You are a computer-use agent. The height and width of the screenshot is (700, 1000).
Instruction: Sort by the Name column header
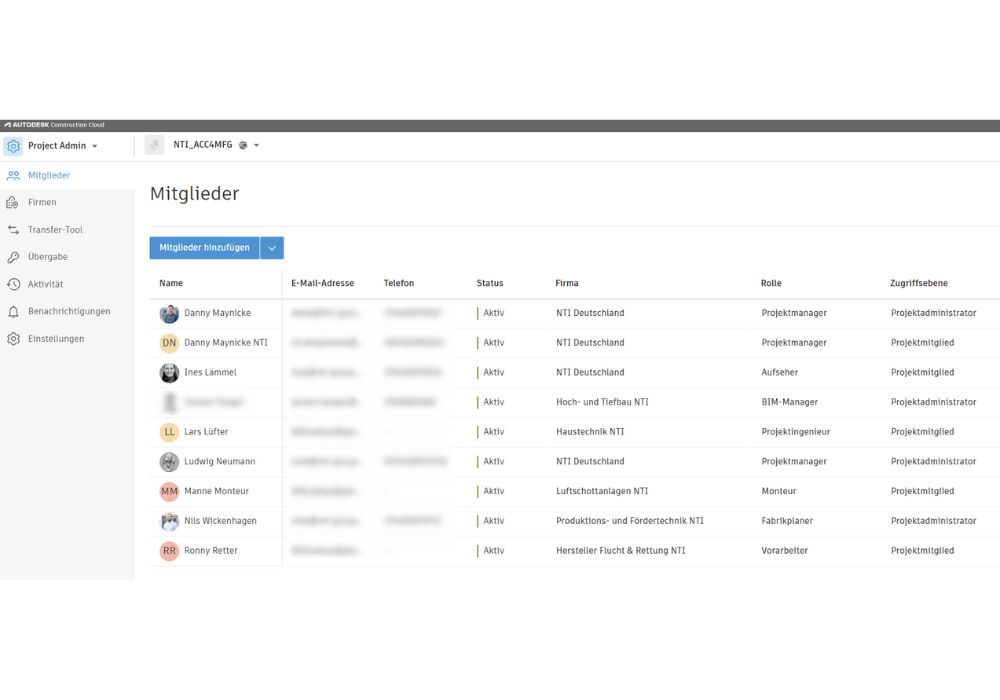[x=171, y=283]
